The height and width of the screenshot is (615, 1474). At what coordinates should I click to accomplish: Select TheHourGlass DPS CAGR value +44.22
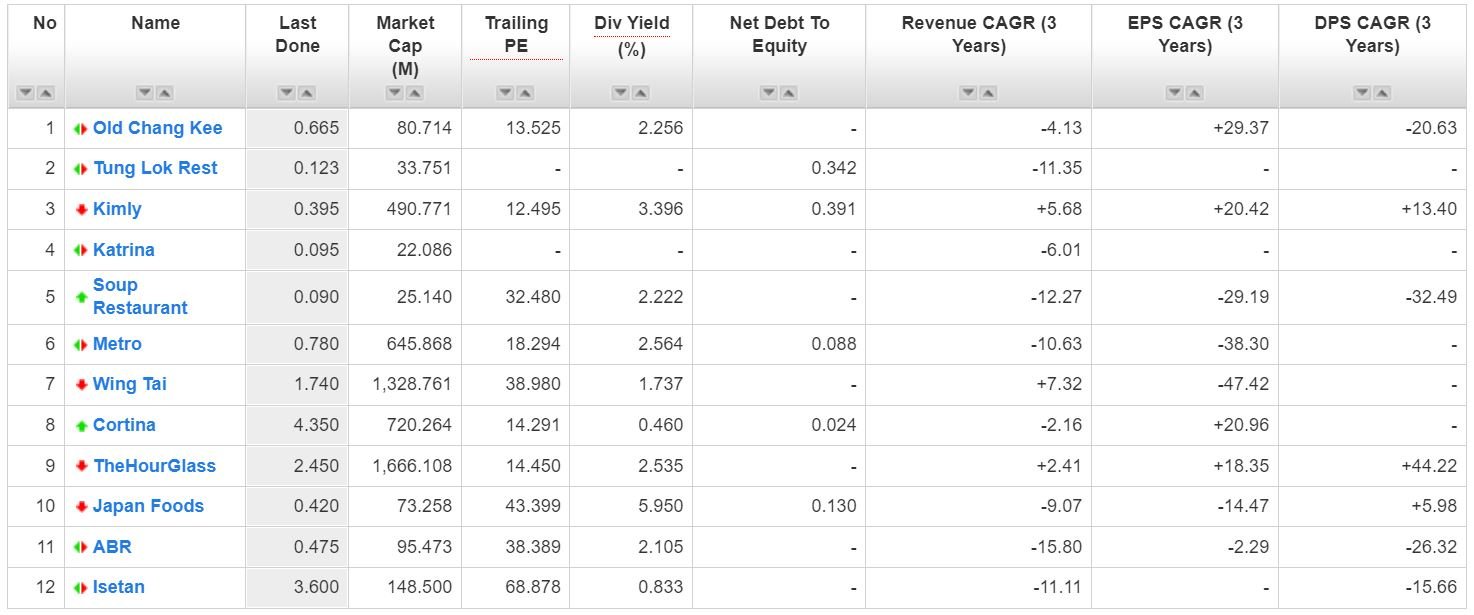[1430, 466]
